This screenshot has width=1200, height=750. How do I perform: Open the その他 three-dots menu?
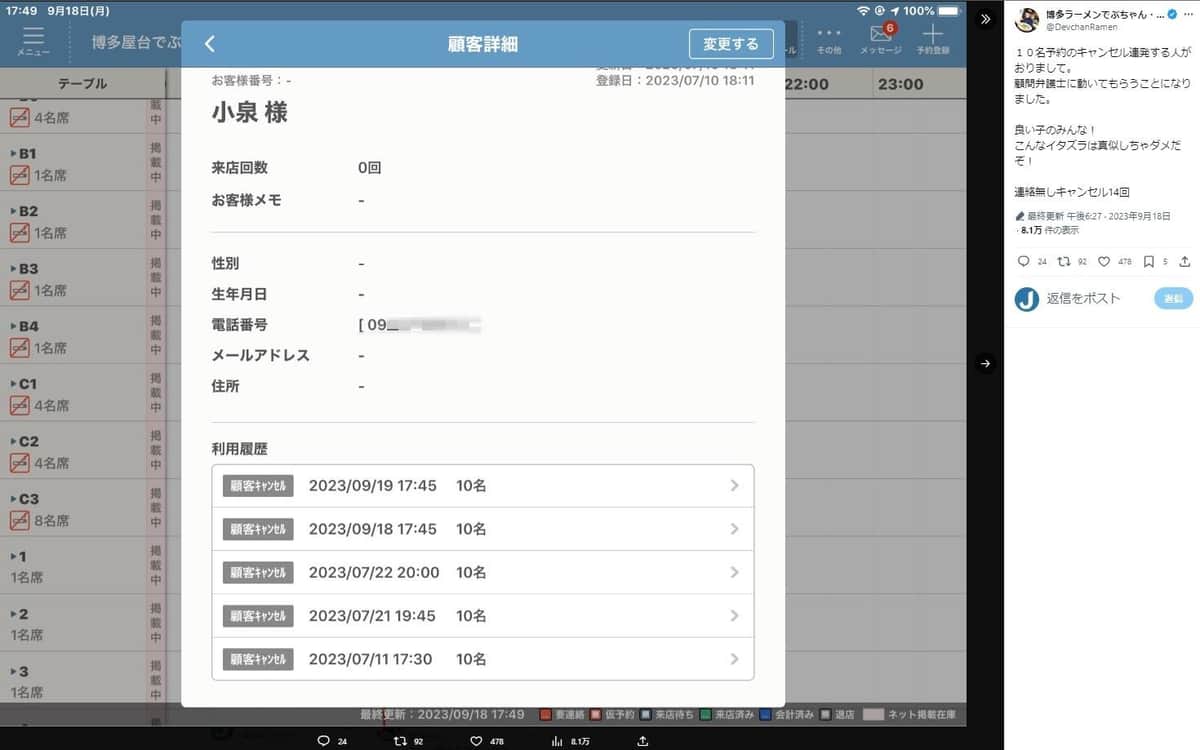click(829, 38)
